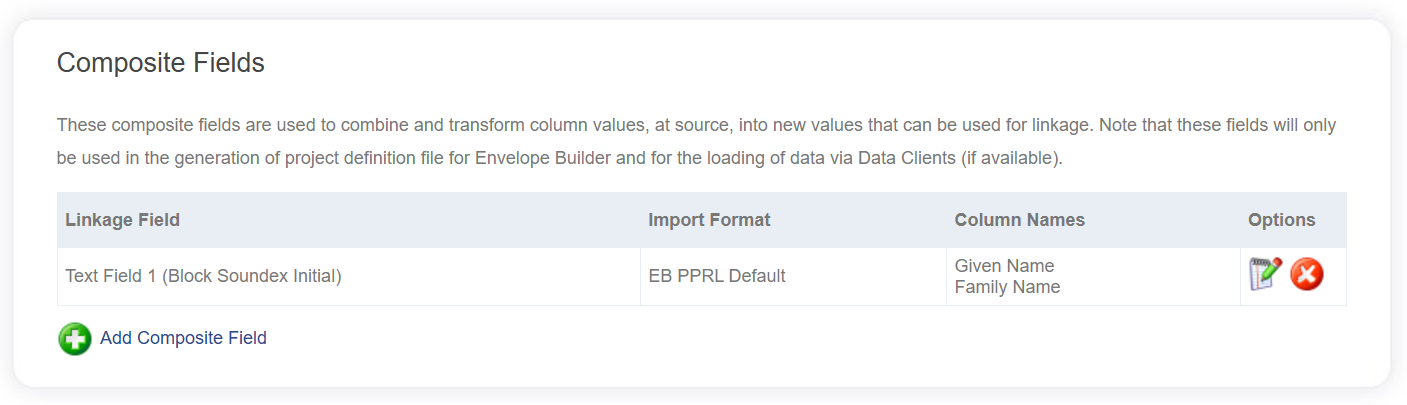
Task: Click "Data Clients" in the description
Action: pos(907,158)
